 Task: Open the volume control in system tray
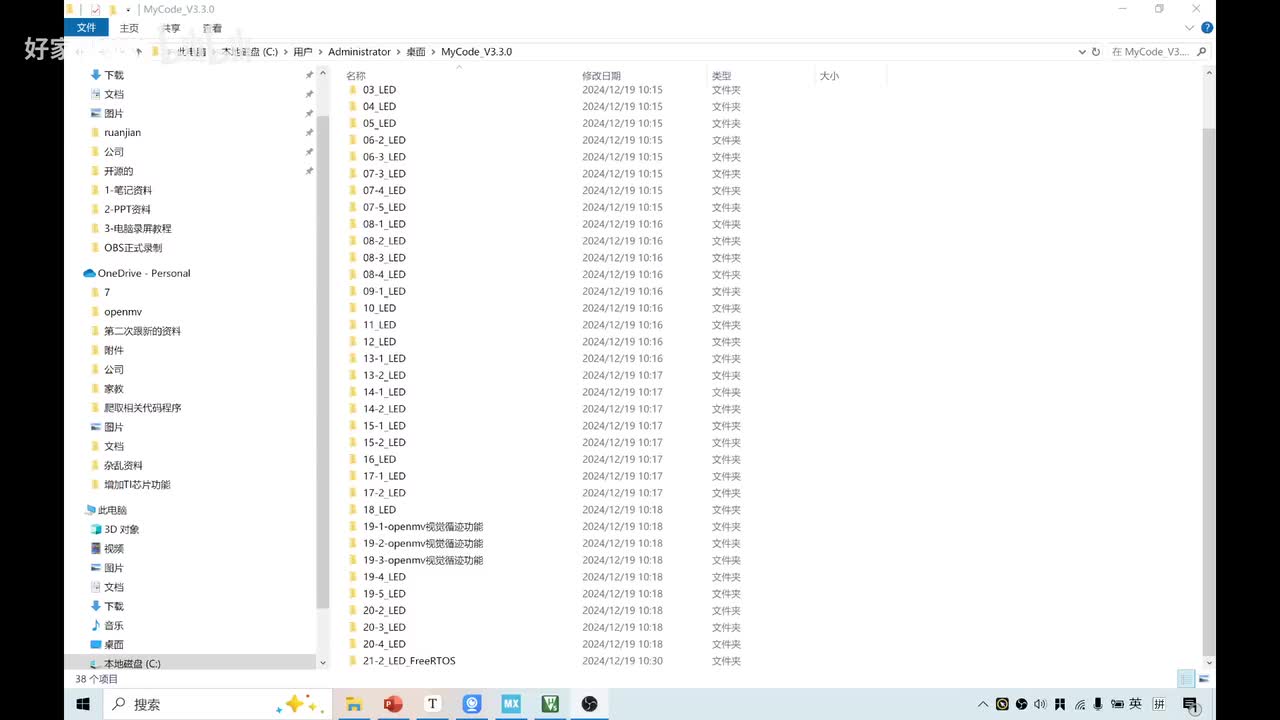(1040, 704)
